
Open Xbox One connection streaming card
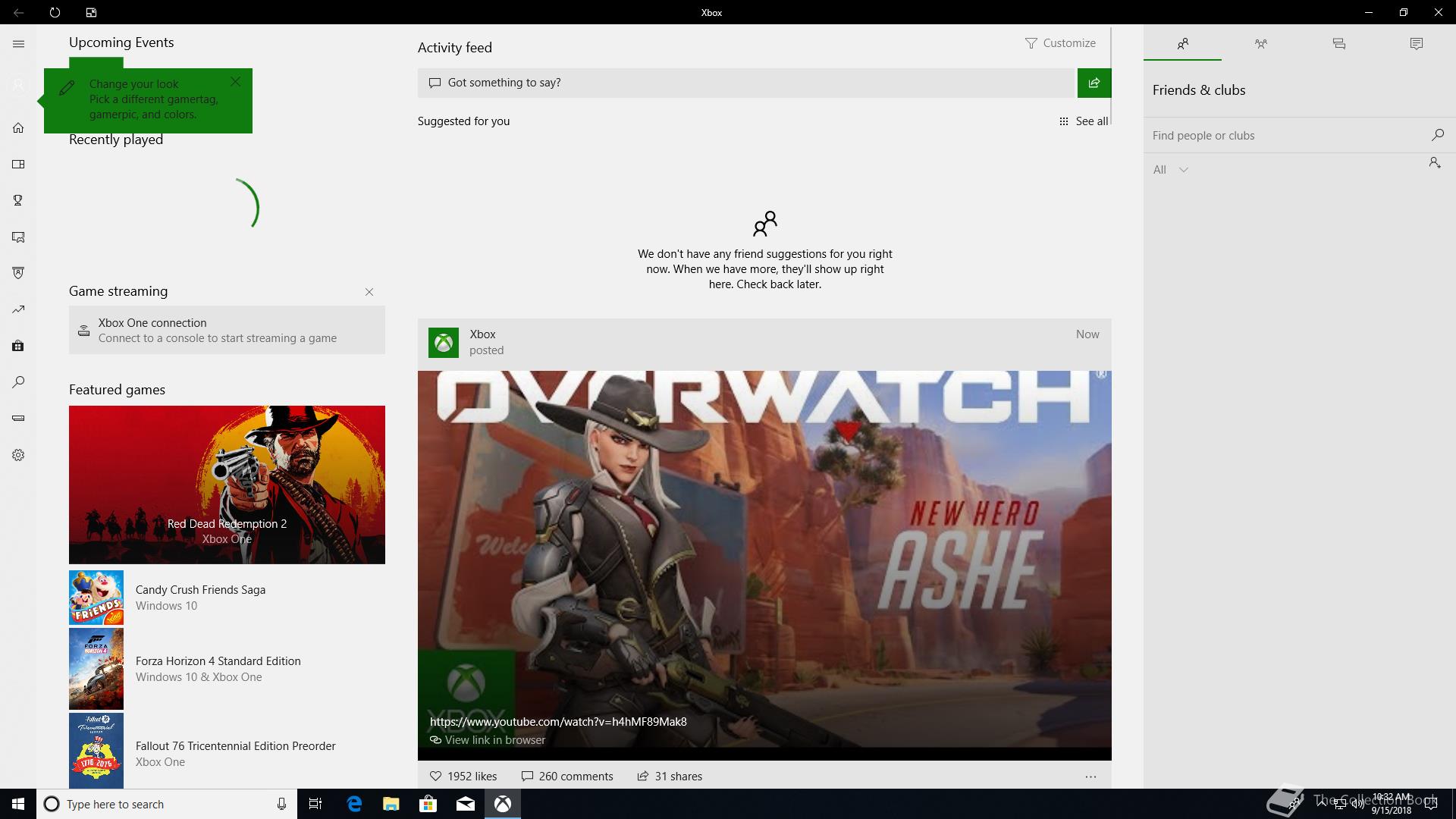coord(227,330)
